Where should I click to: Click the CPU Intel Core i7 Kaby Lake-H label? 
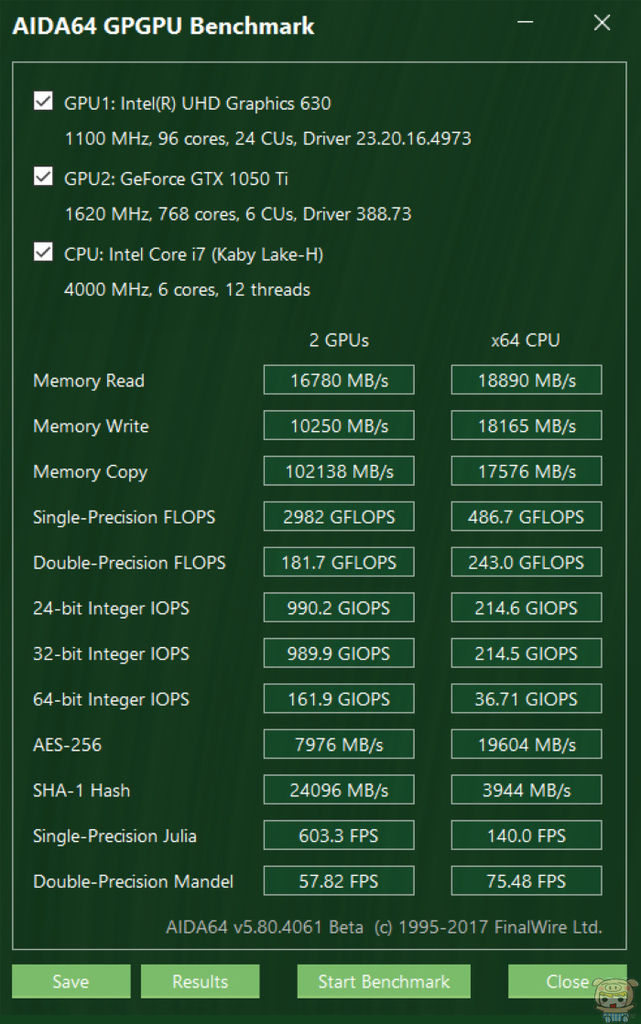coord(193,255)
